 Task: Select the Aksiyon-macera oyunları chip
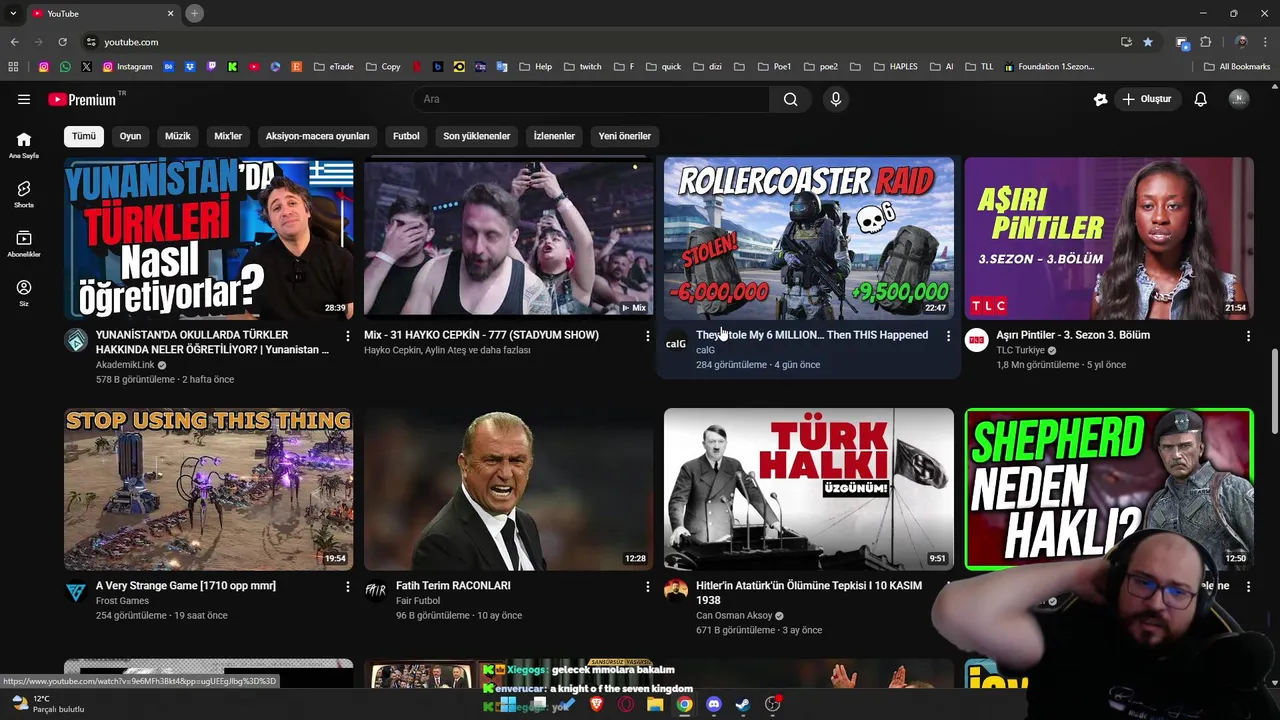(317, 136)
